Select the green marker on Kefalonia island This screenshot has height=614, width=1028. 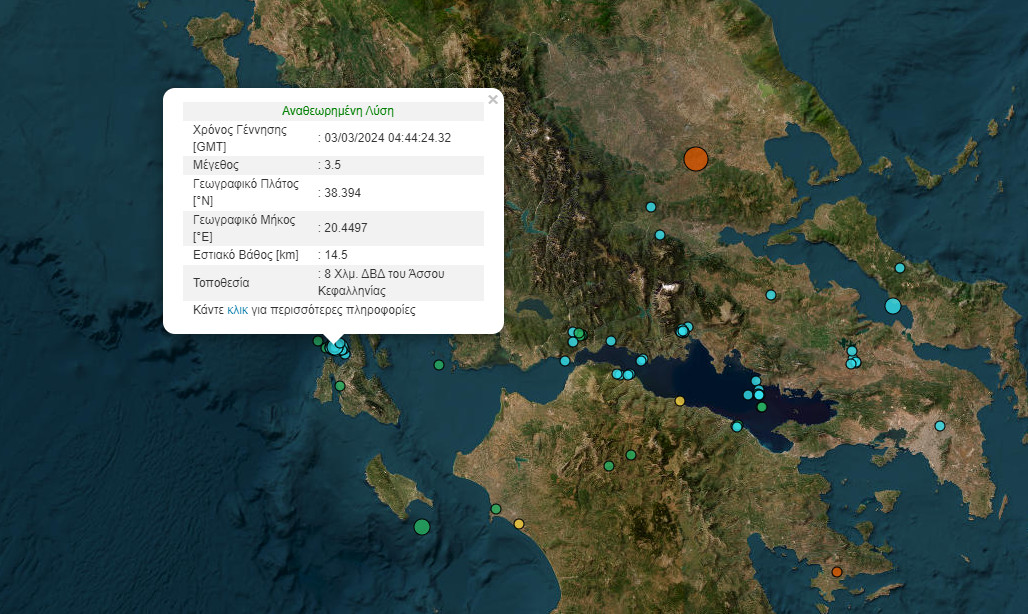coord(340,386)
